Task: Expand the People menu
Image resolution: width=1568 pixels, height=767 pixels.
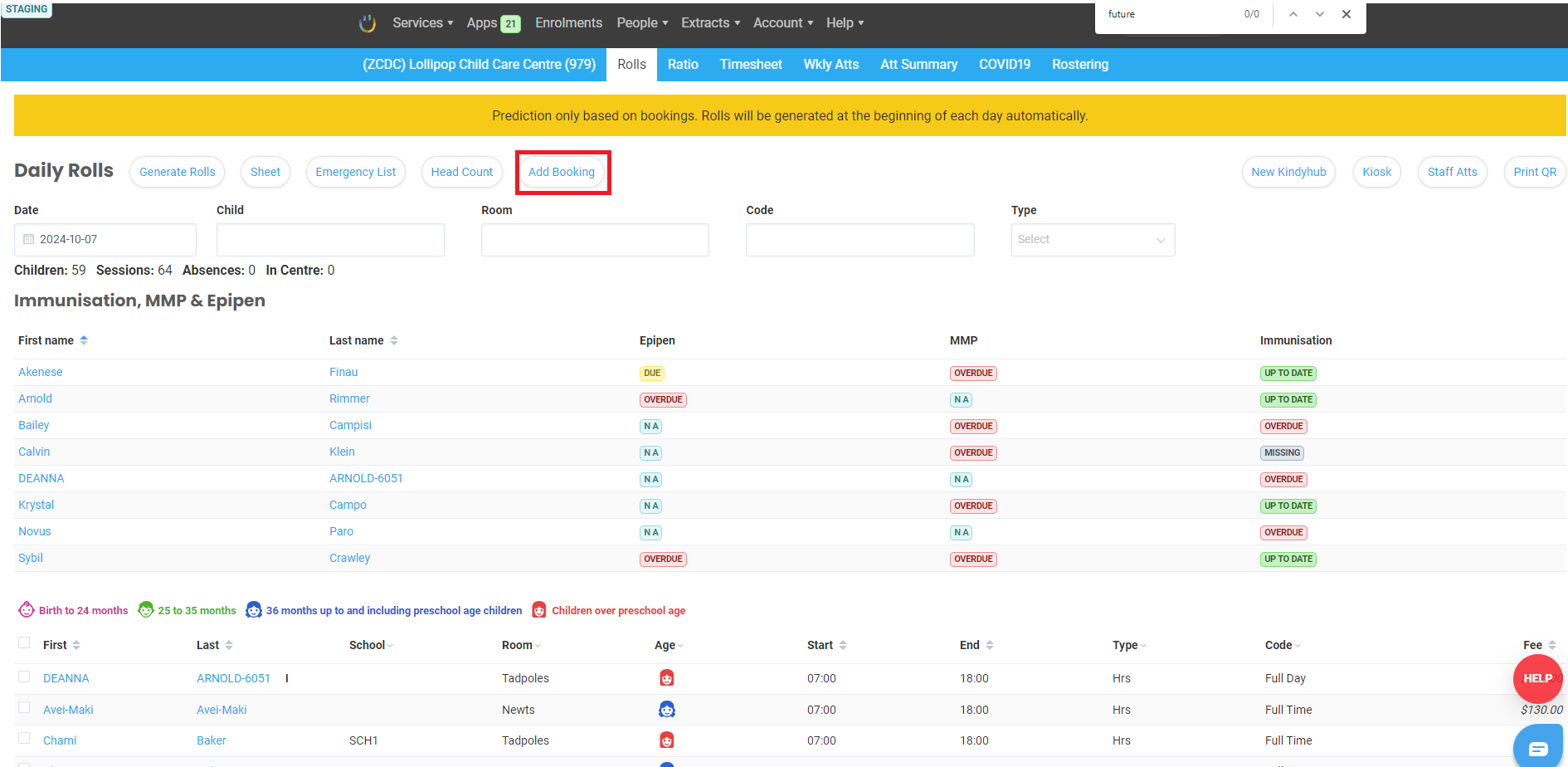Action: (642, 23)
